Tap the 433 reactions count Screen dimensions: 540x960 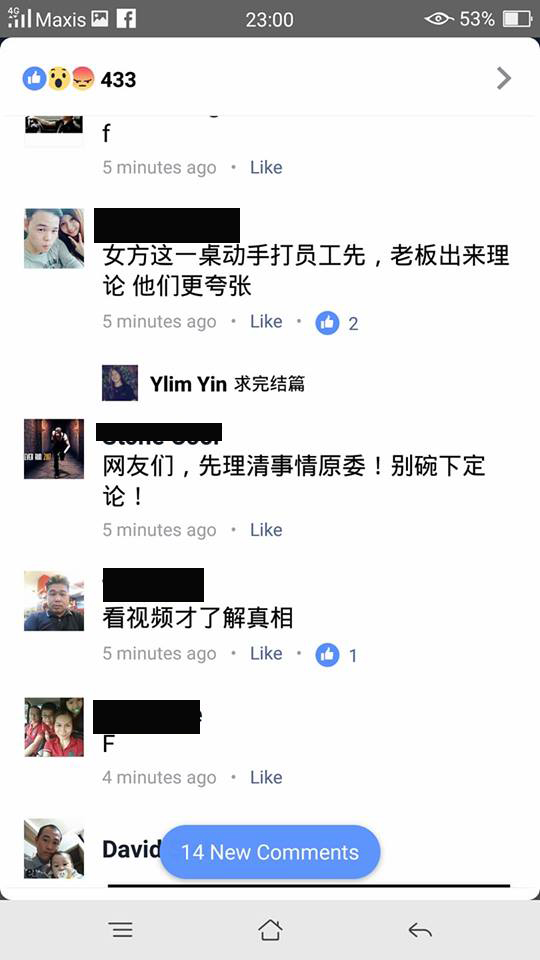click(118, 80)
